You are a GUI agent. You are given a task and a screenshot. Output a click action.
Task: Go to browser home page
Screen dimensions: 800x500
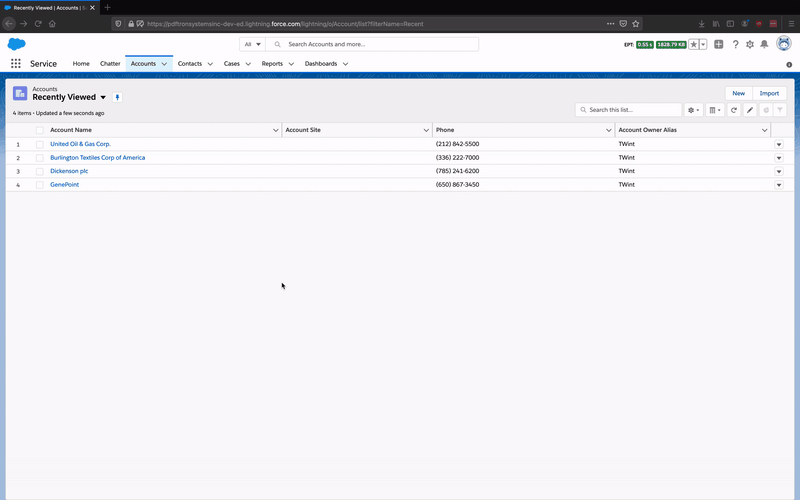click(x=52, y=23)
